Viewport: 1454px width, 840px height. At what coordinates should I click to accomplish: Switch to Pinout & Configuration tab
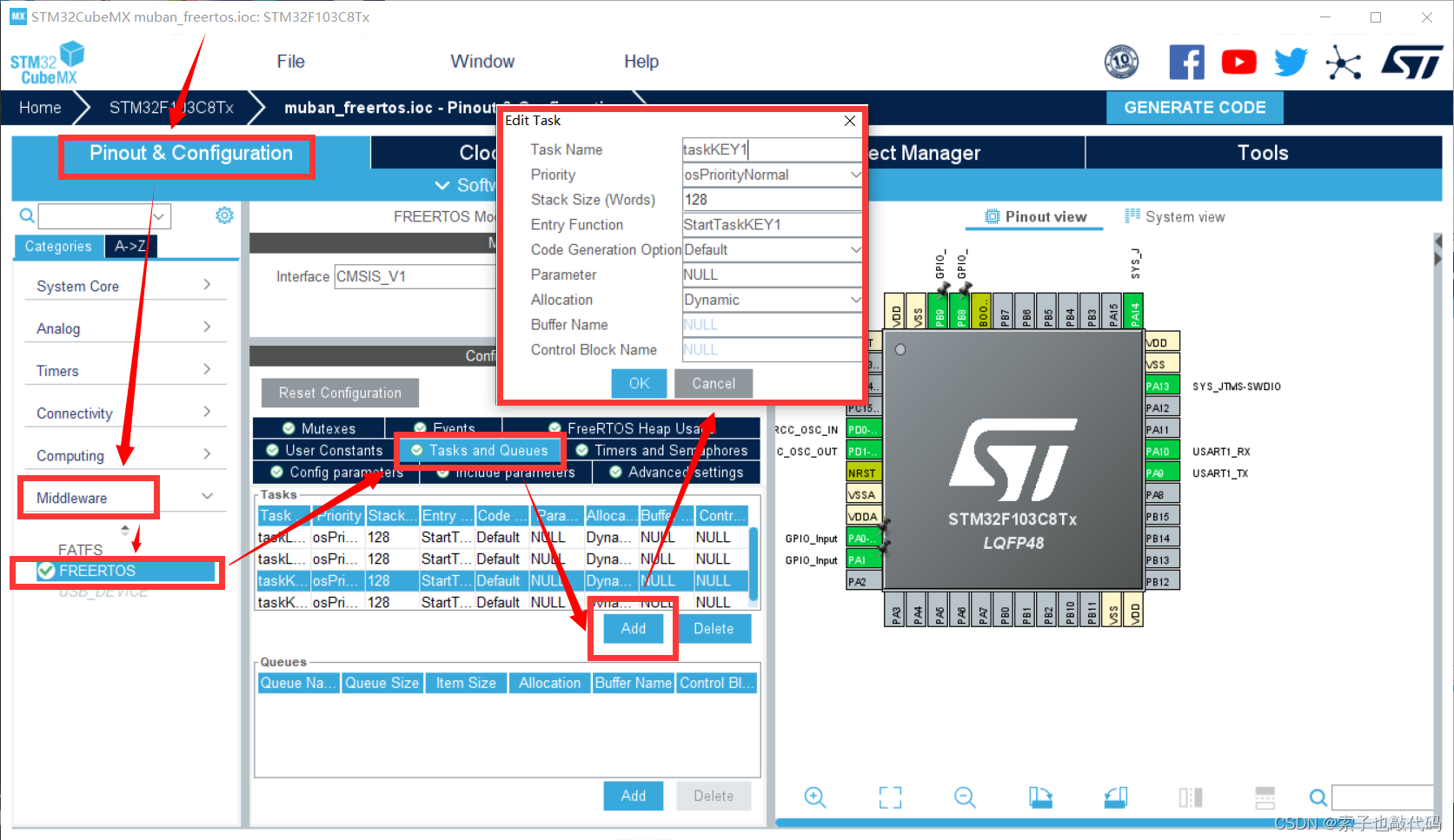[x=191, y=153]
